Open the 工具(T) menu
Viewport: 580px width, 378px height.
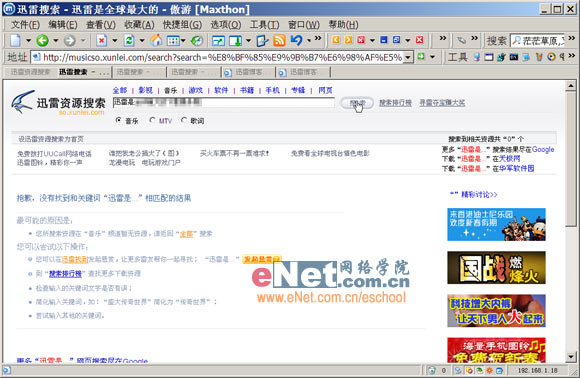tap(264, 25)
